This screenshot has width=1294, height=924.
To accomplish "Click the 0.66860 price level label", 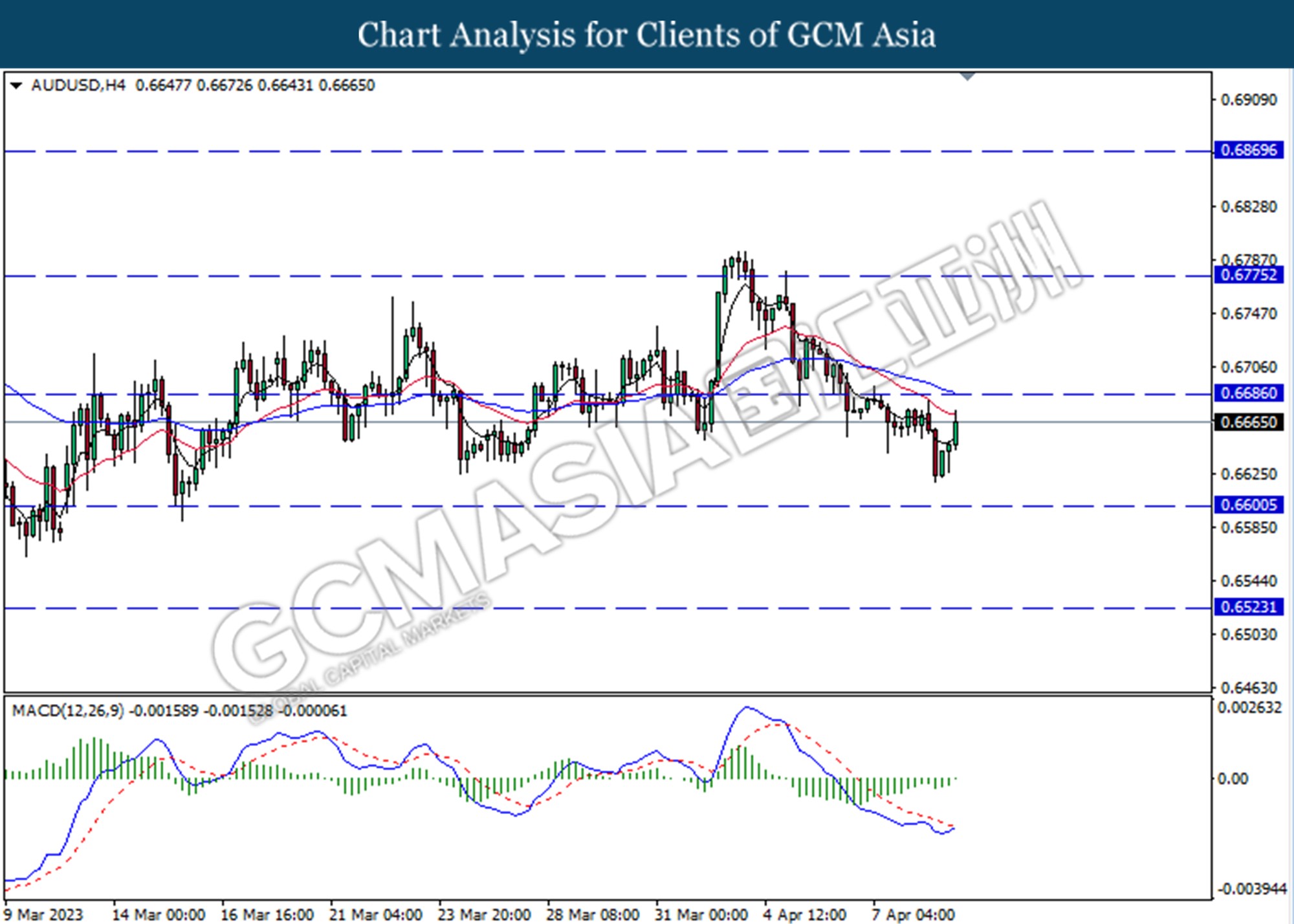I will pyautogui.click(x=1249, y=393).
